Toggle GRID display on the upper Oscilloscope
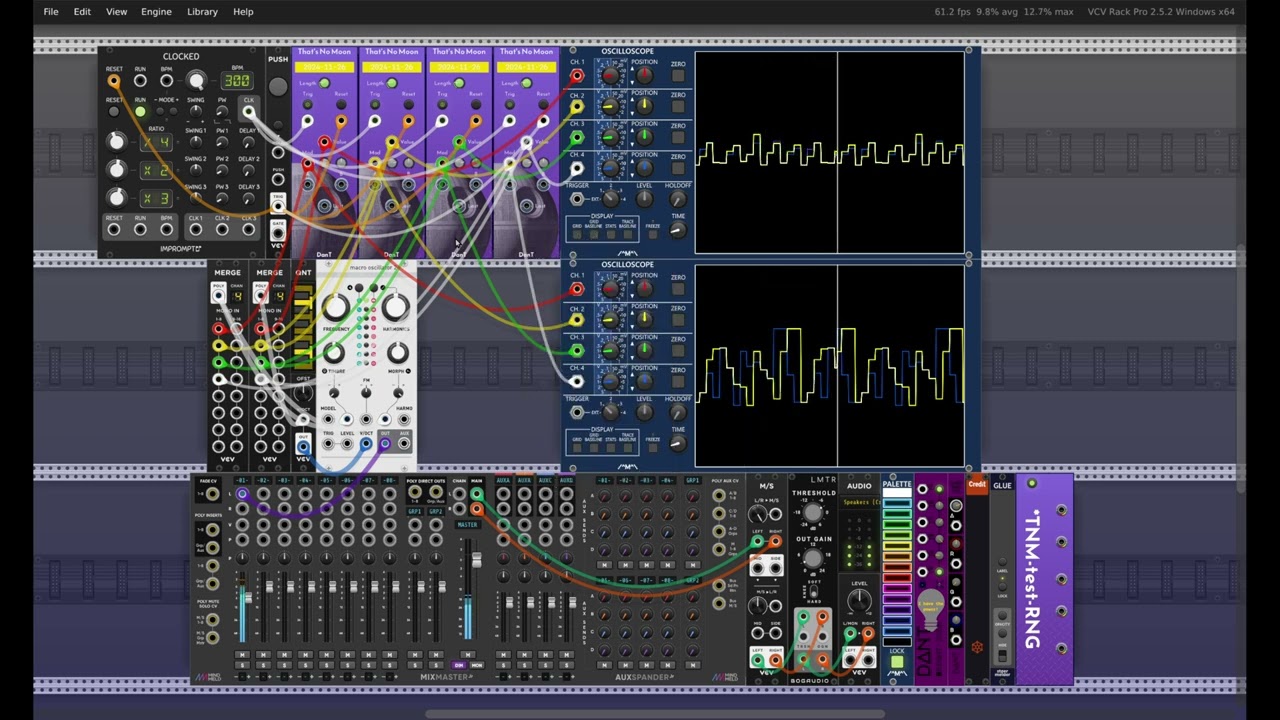1280x720 pixels. pos(577,236)
